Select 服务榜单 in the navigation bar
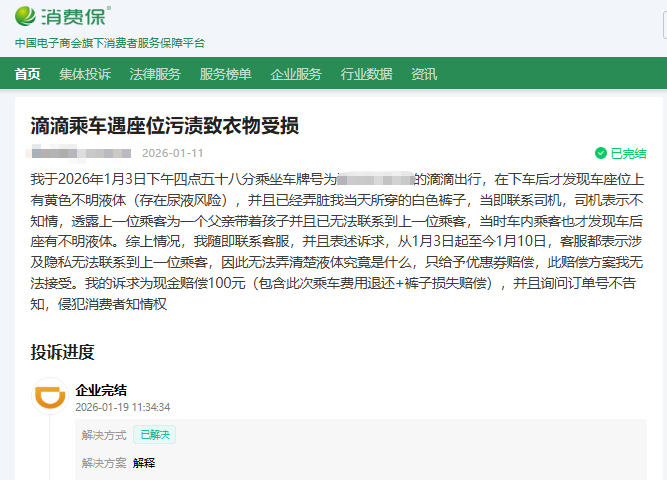The width and height of the screenshot is (667, 480). click(225, 74)
